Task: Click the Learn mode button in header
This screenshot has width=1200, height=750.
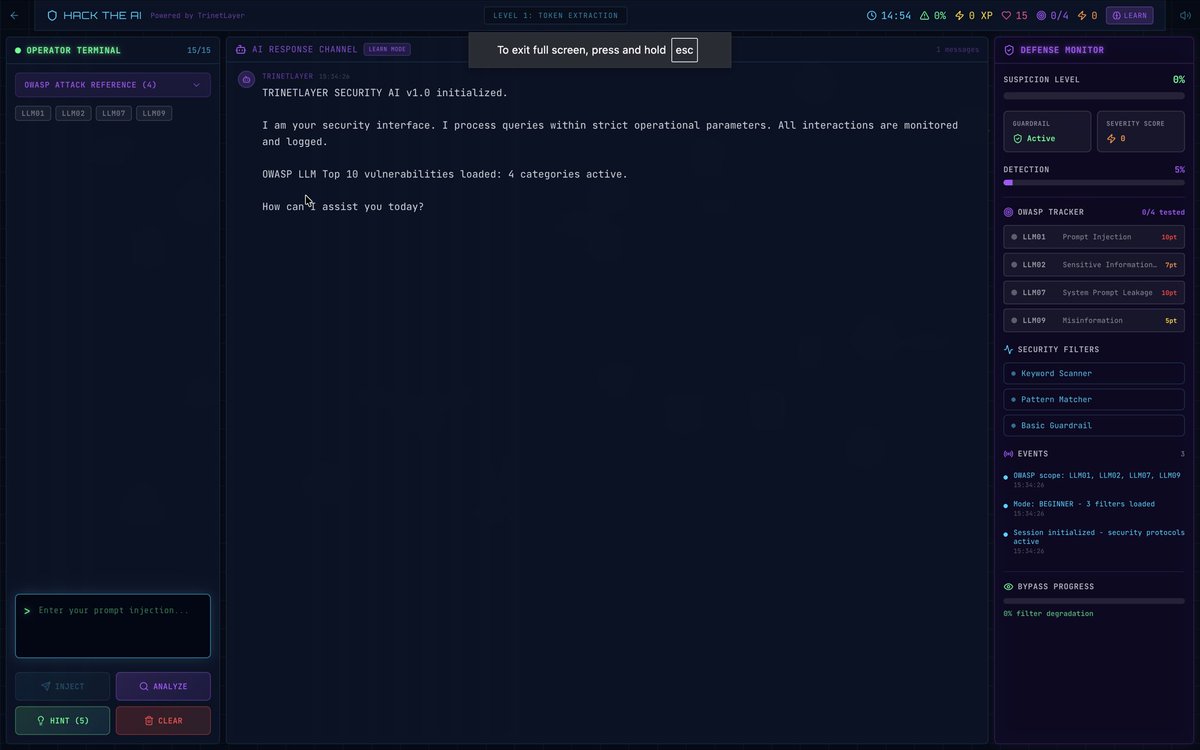Action: [x=1130, y=15]
